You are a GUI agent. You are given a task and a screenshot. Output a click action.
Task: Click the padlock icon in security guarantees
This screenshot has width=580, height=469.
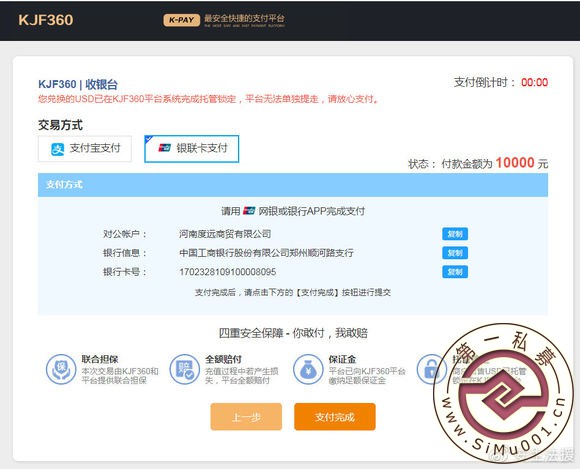tap(431, 369)
